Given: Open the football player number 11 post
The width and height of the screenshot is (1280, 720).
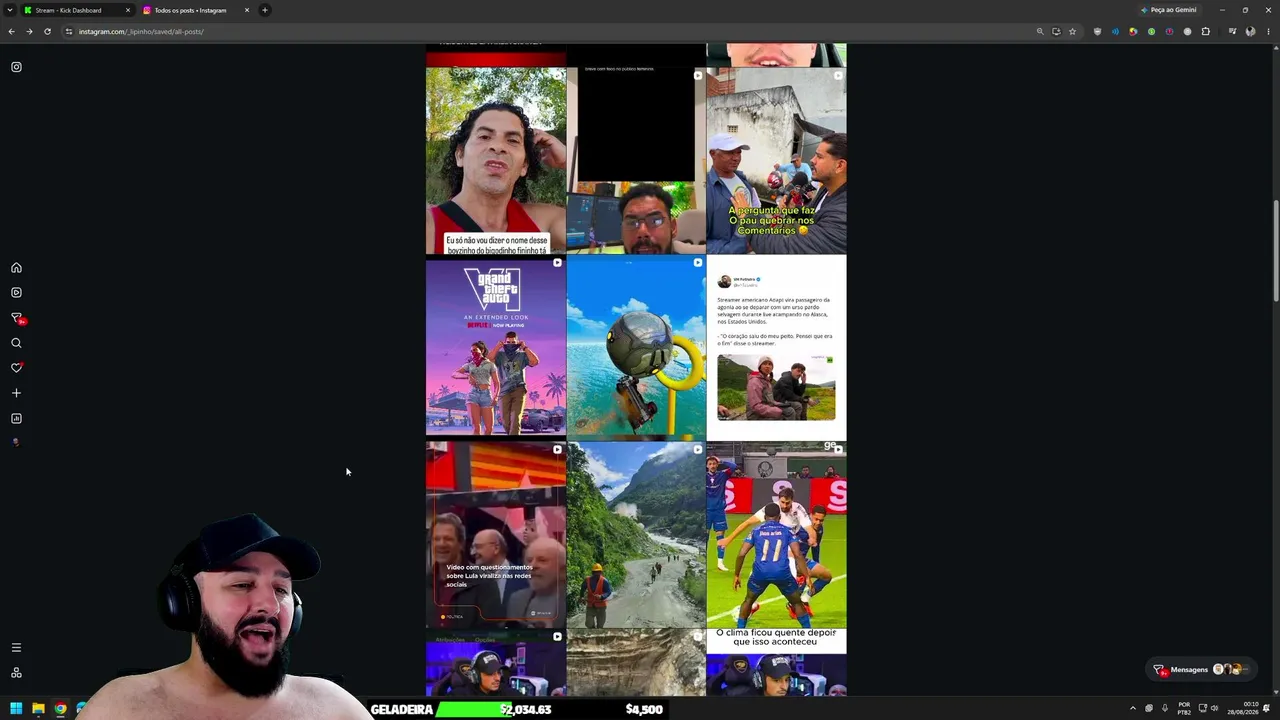Looking at the screenshot, I should click(x=776, y=535).
